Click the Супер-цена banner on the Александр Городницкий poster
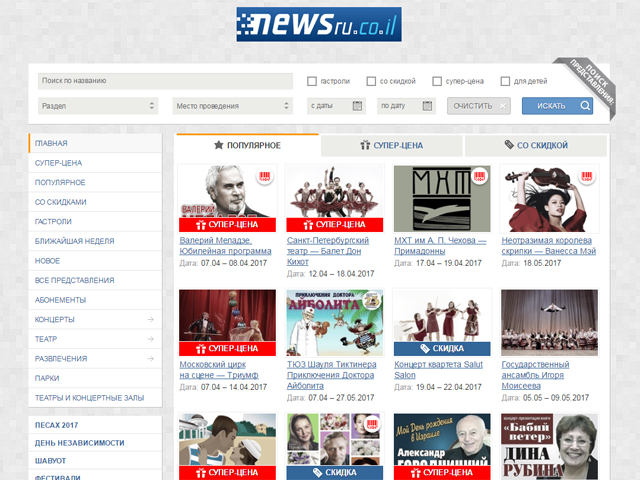This screenshot has height=480, width=640. click(442, 473)
